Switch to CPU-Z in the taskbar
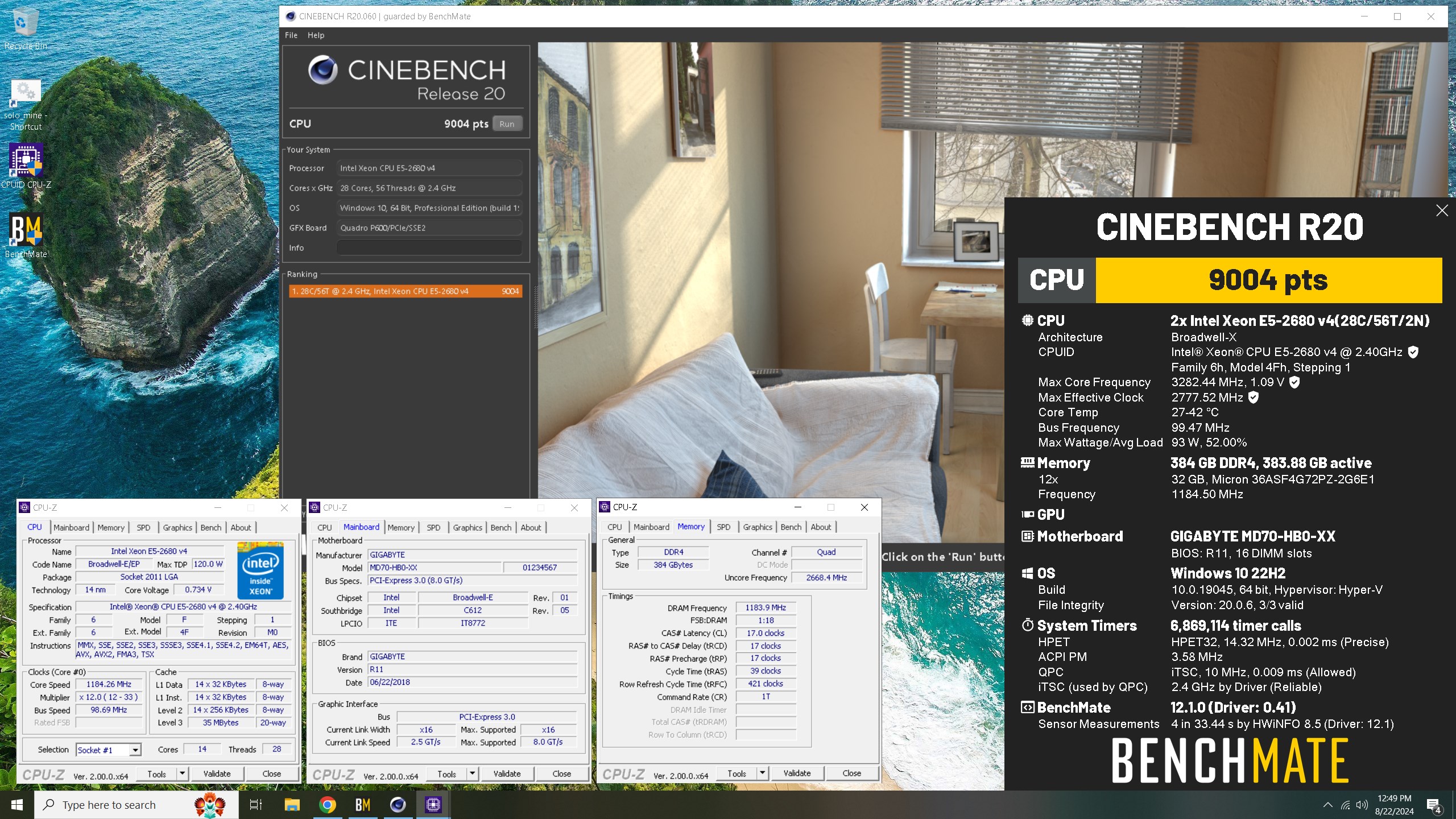Image resolution: width=1456 pixels, height=819 pixels. pos(433,805)
